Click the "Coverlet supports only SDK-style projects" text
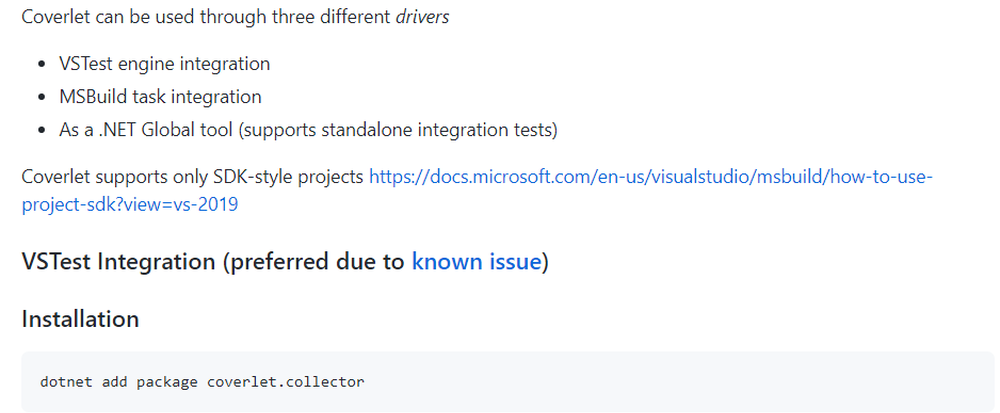This screenshot has height=413, width=1000. pos(193,177)
